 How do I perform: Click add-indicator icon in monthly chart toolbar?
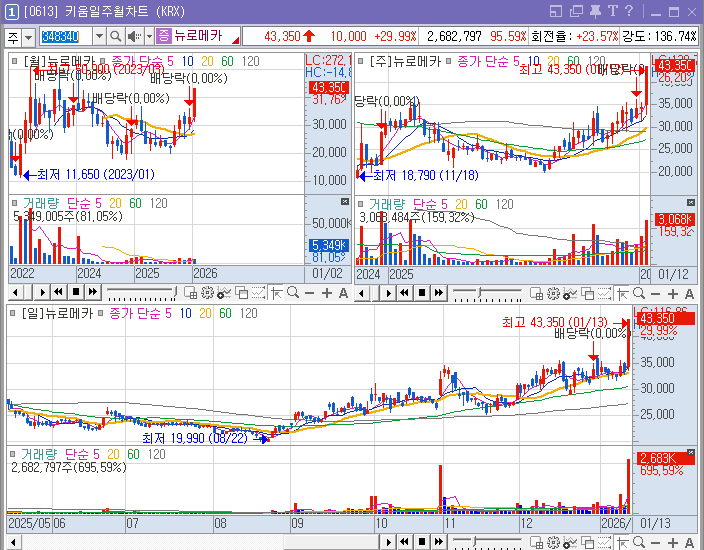pyautogui.click(x=224, y=293)
